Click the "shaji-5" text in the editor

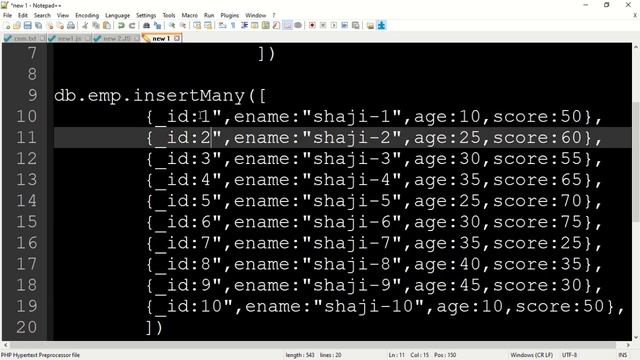[x=352, y=201]
